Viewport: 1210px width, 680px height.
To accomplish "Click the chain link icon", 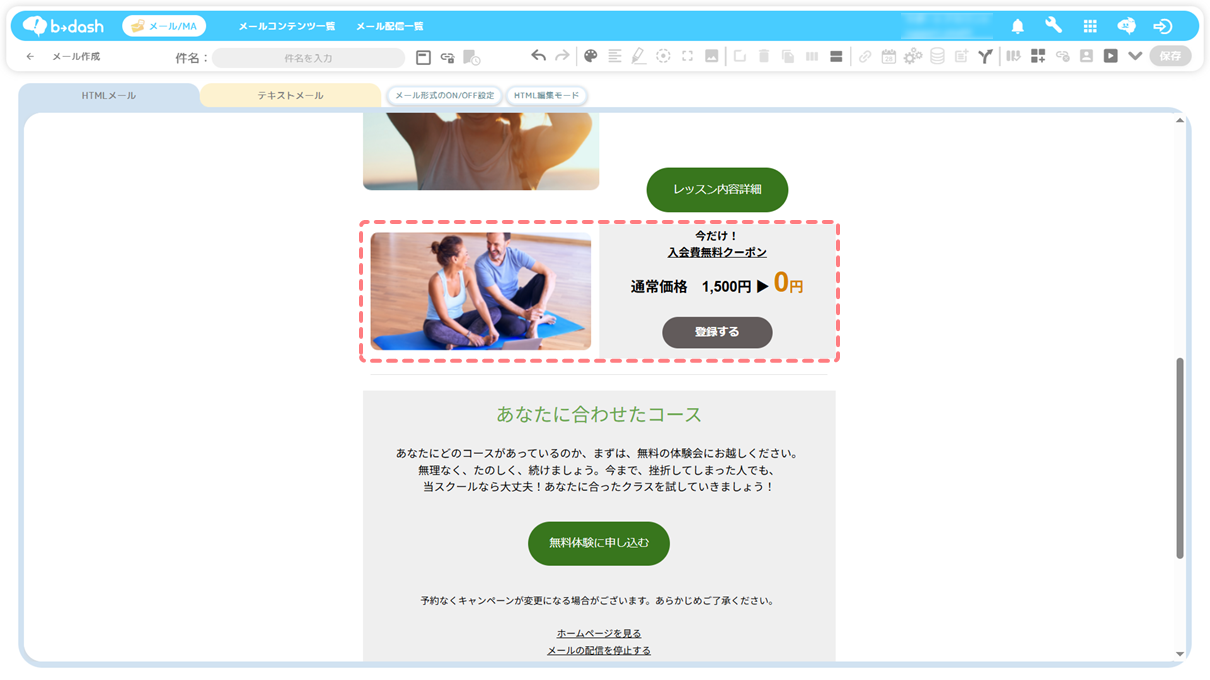I will click(865, 56).
